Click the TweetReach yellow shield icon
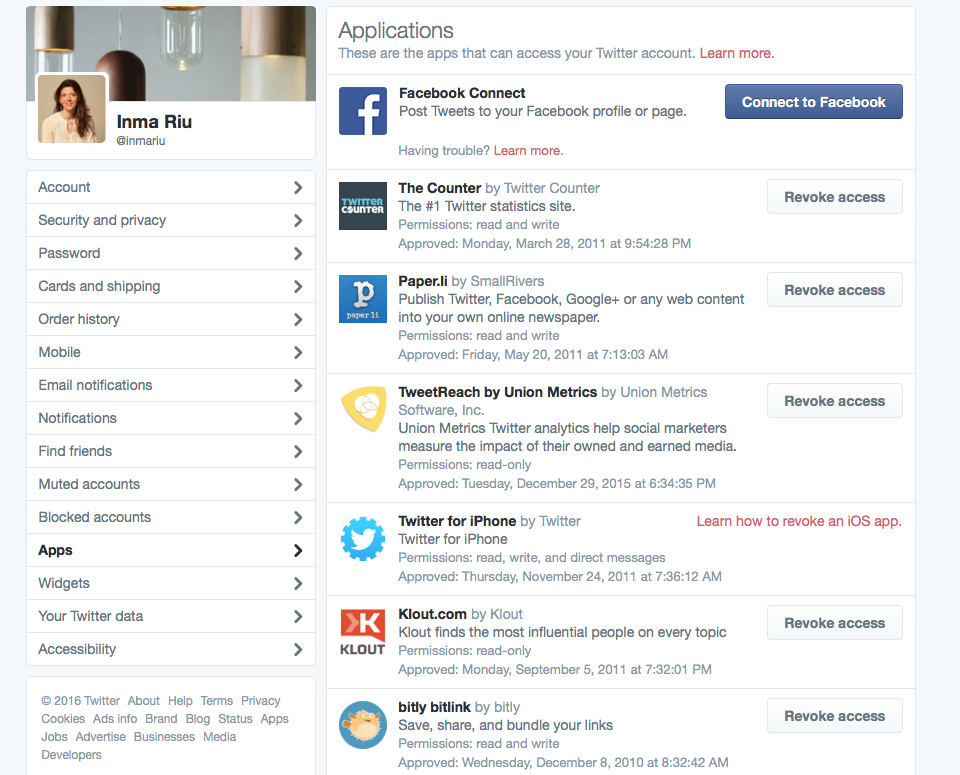The image size is (960, 775). [363, 408]
